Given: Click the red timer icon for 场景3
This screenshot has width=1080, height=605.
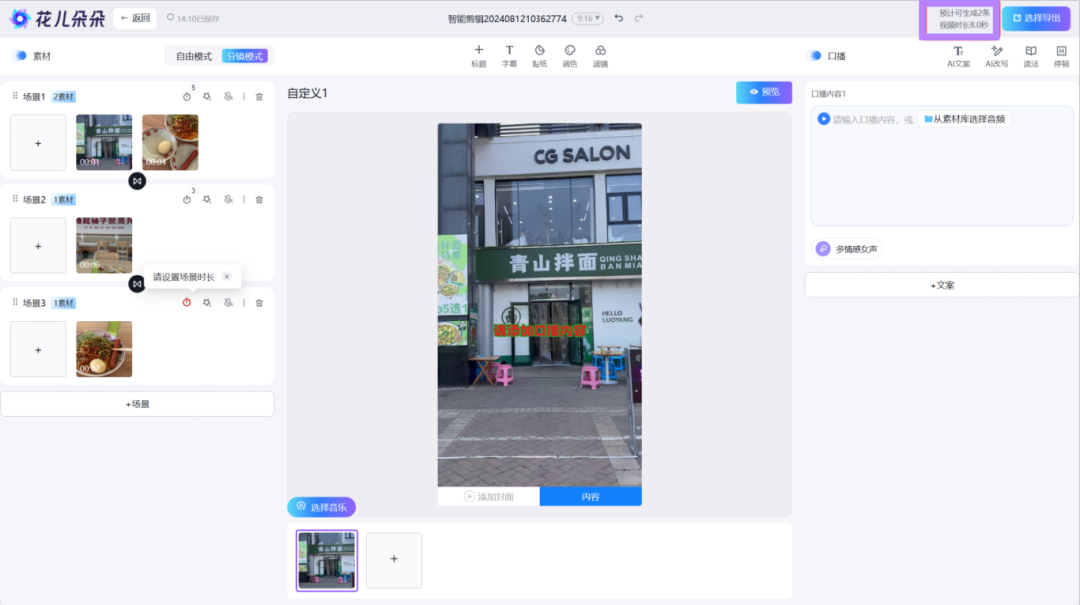Looking at the screenshot, I should tap(187, 302).
